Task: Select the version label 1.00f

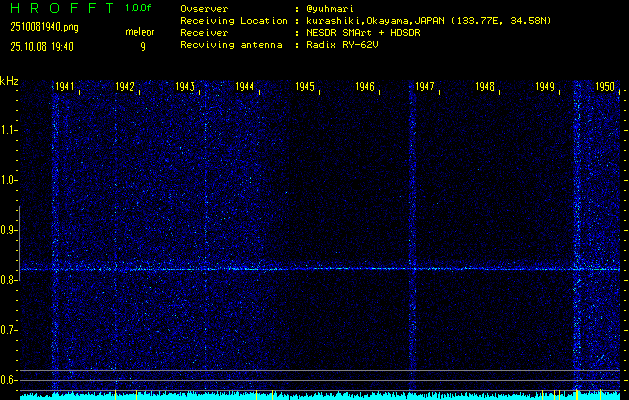Action: [138, 8]
